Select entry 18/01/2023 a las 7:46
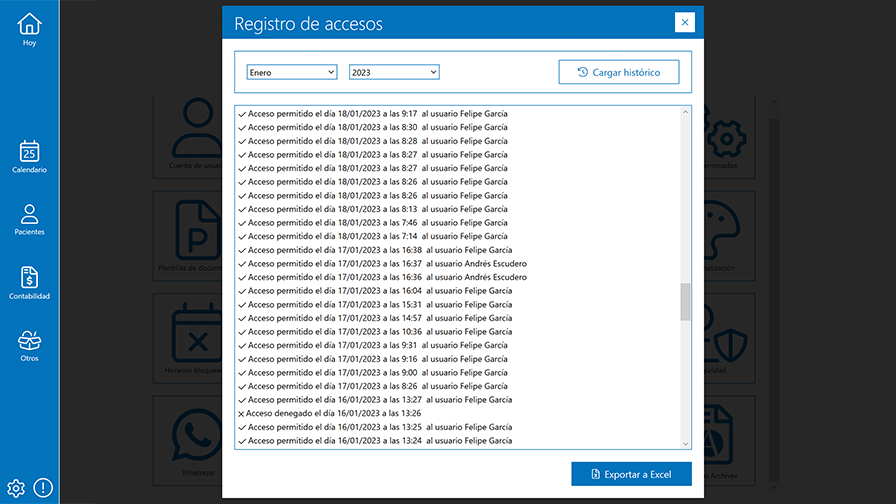 click(x=373, y=223)
